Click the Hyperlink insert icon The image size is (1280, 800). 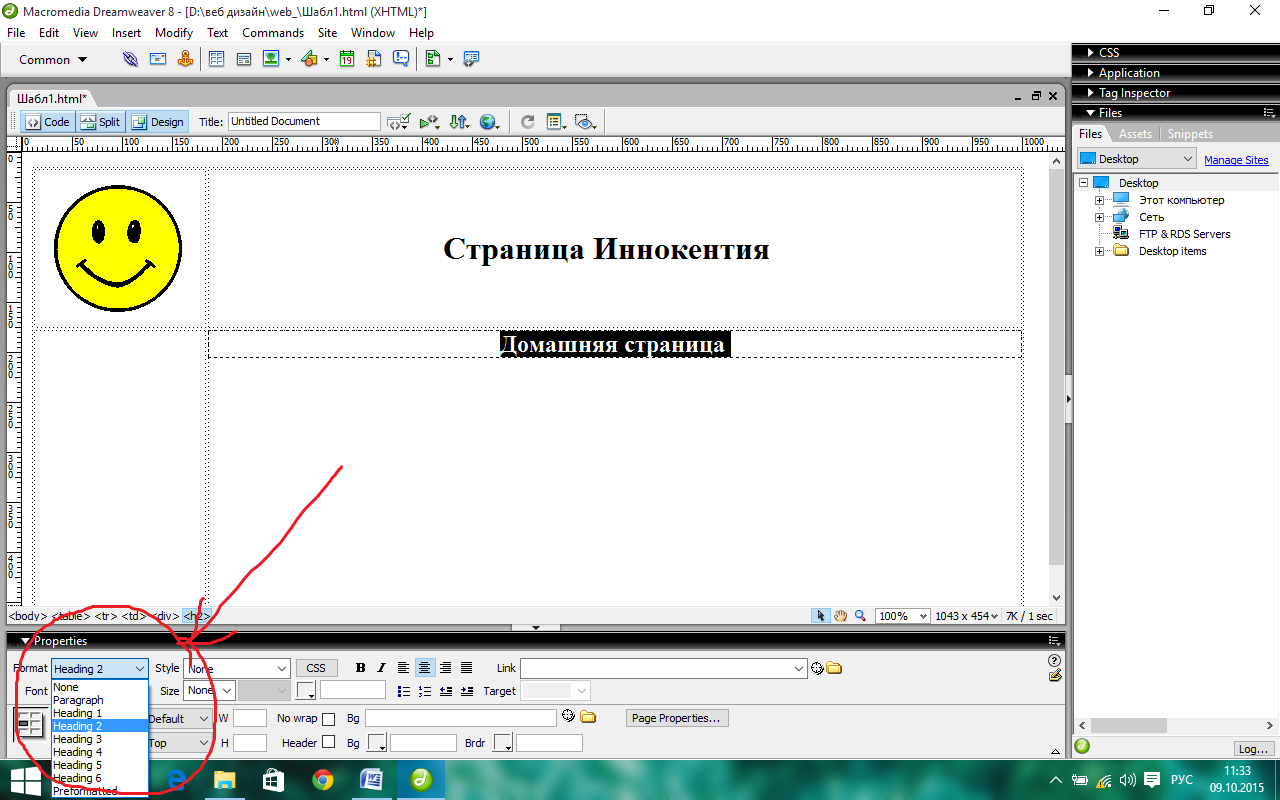tap(130, 59)
